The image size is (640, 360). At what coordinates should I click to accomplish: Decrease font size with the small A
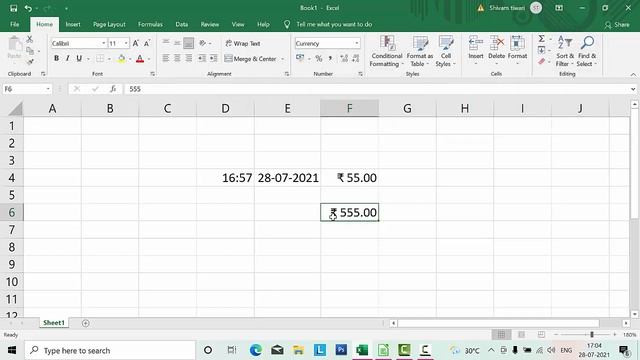(147, 43)
